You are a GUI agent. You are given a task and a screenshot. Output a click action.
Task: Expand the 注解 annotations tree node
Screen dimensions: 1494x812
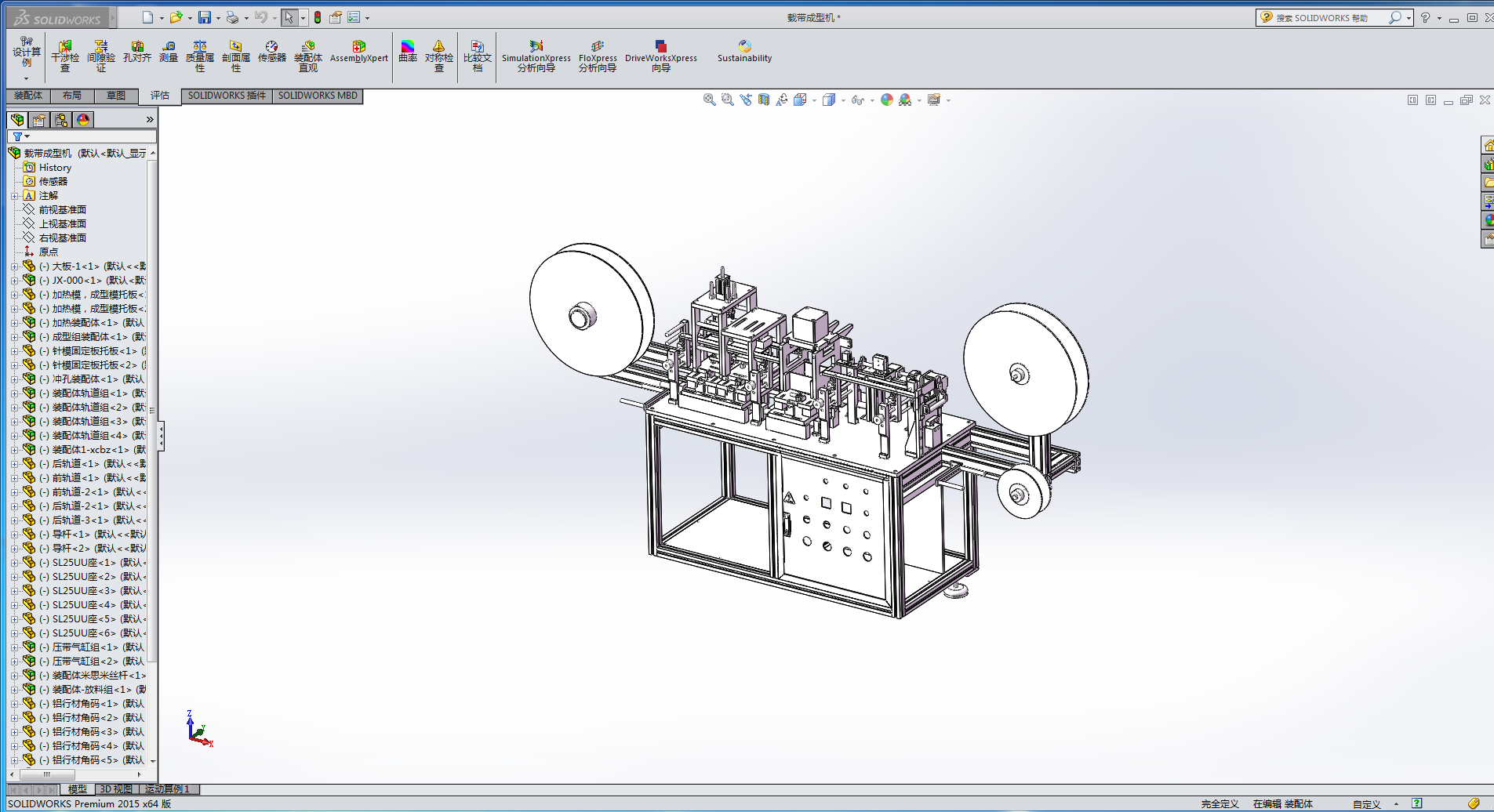pos(14,196)
